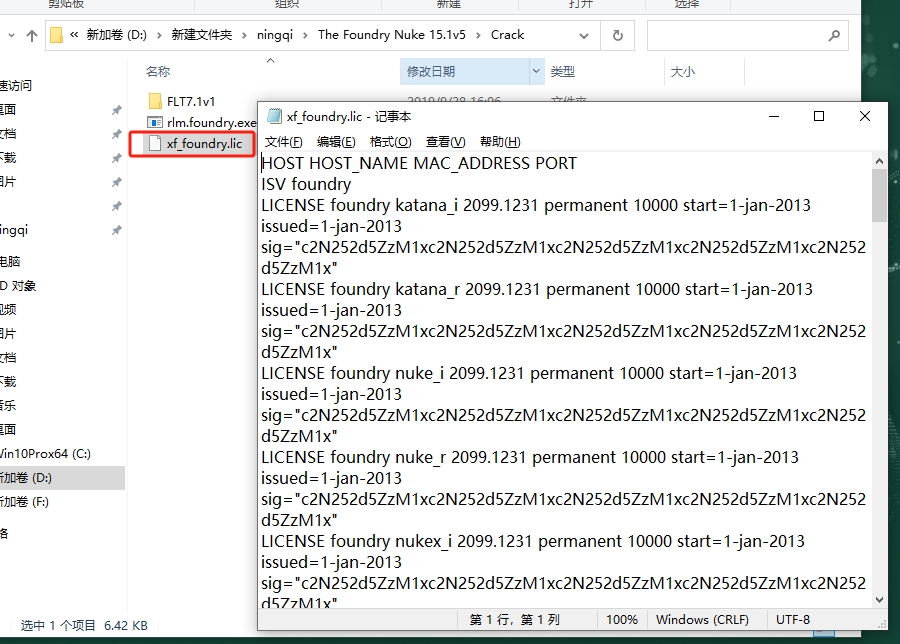Minimize the Notepad window
This screenshot has width=900, height=644.
click(774, 117)
